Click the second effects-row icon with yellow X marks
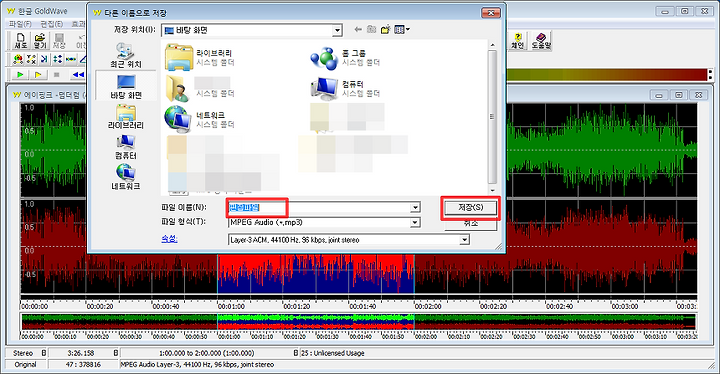 pyautogui.click(x=31, y=59)
